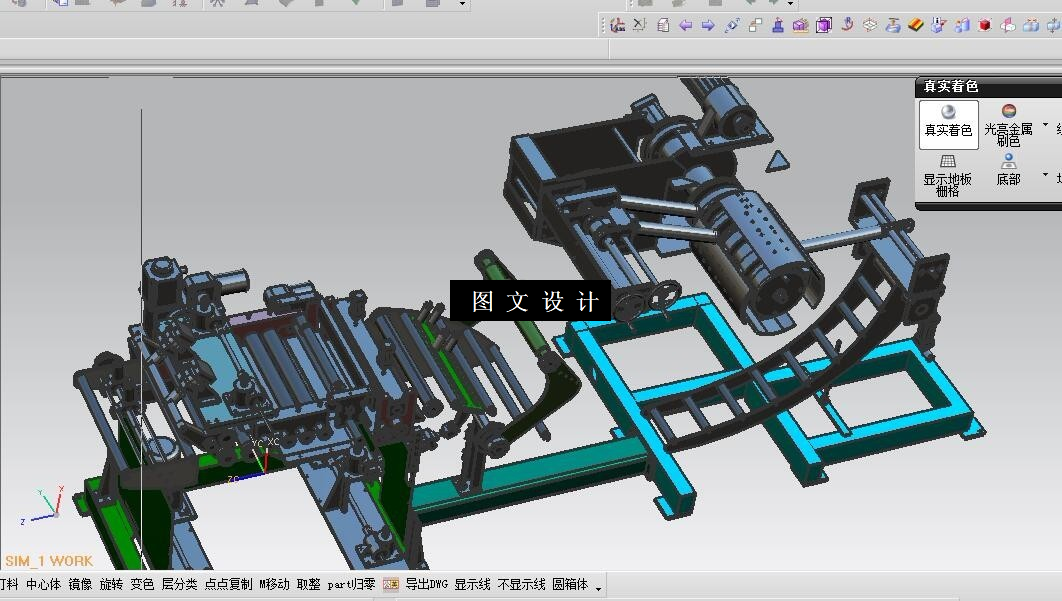Click the document list icon in toolbar
Viewport: 1062px width, 601px height.
tap(663, 26)
